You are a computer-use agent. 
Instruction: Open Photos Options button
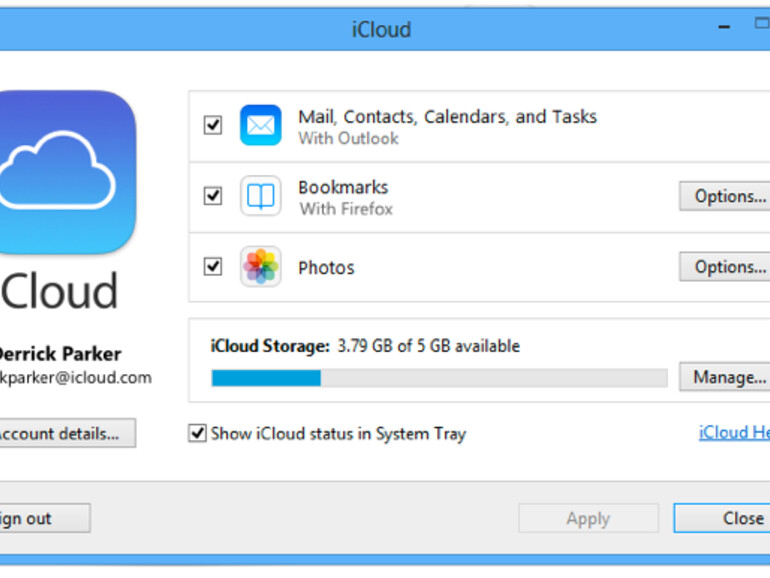click(725, 267)
